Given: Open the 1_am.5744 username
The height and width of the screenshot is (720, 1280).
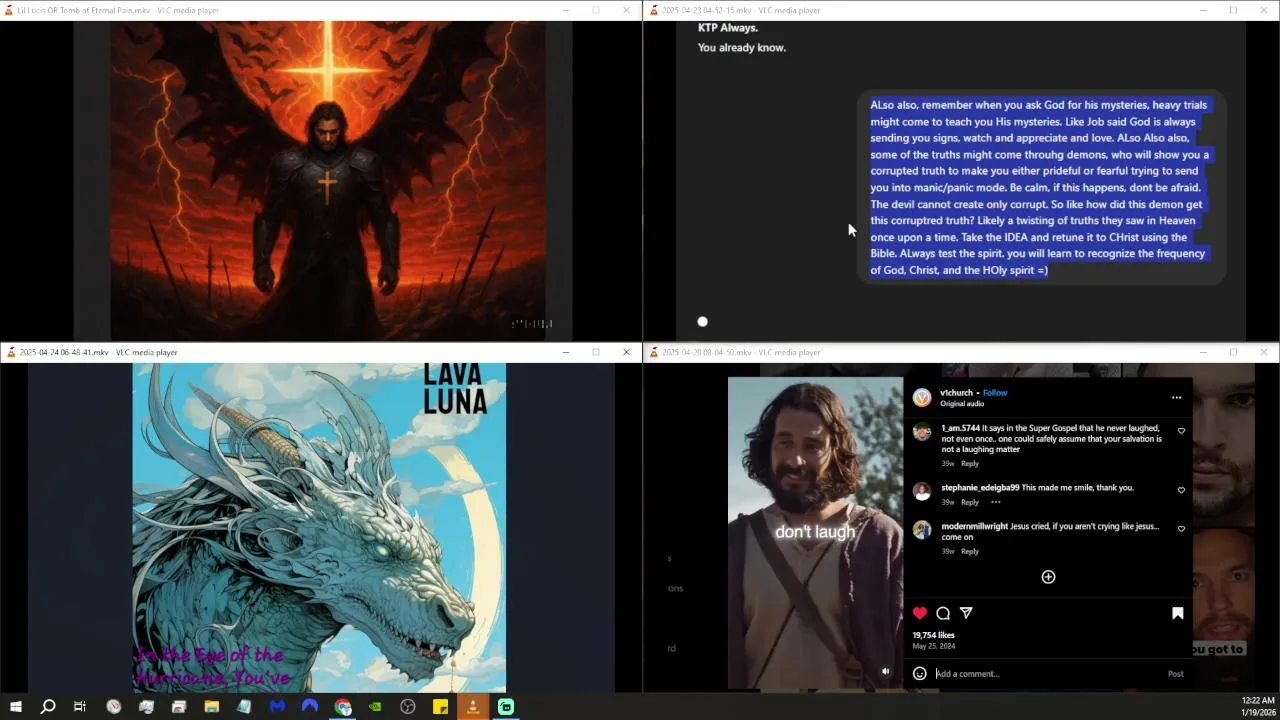Looking at the screenshot, I should tap(960, 428).
